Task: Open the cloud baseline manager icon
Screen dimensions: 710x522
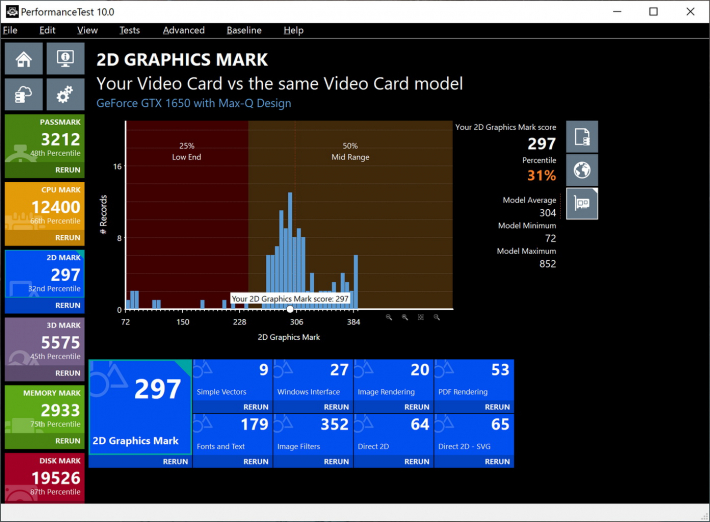Action: click(x=23, y=94)
